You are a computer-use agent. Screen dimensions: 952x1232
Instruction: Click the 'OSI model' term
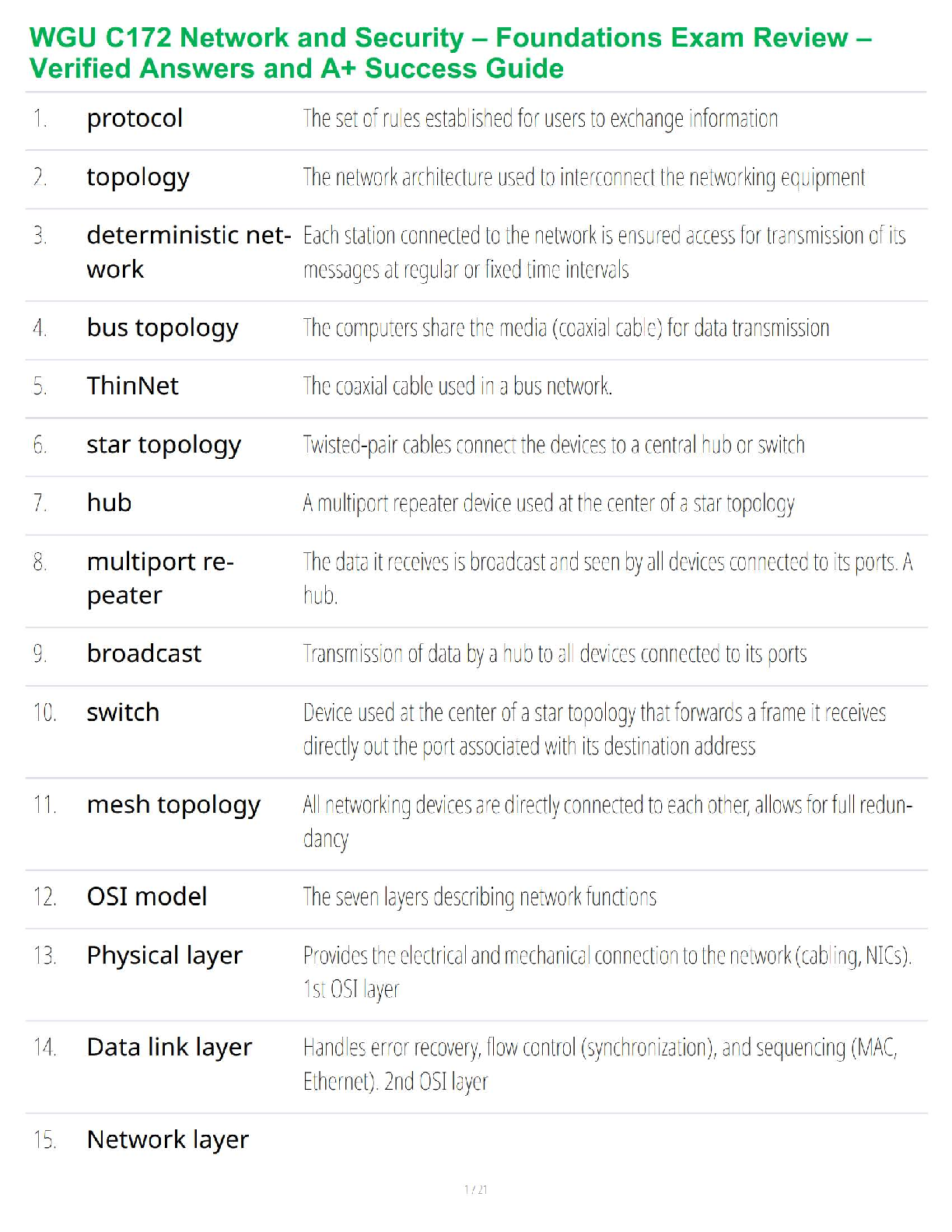147,897
